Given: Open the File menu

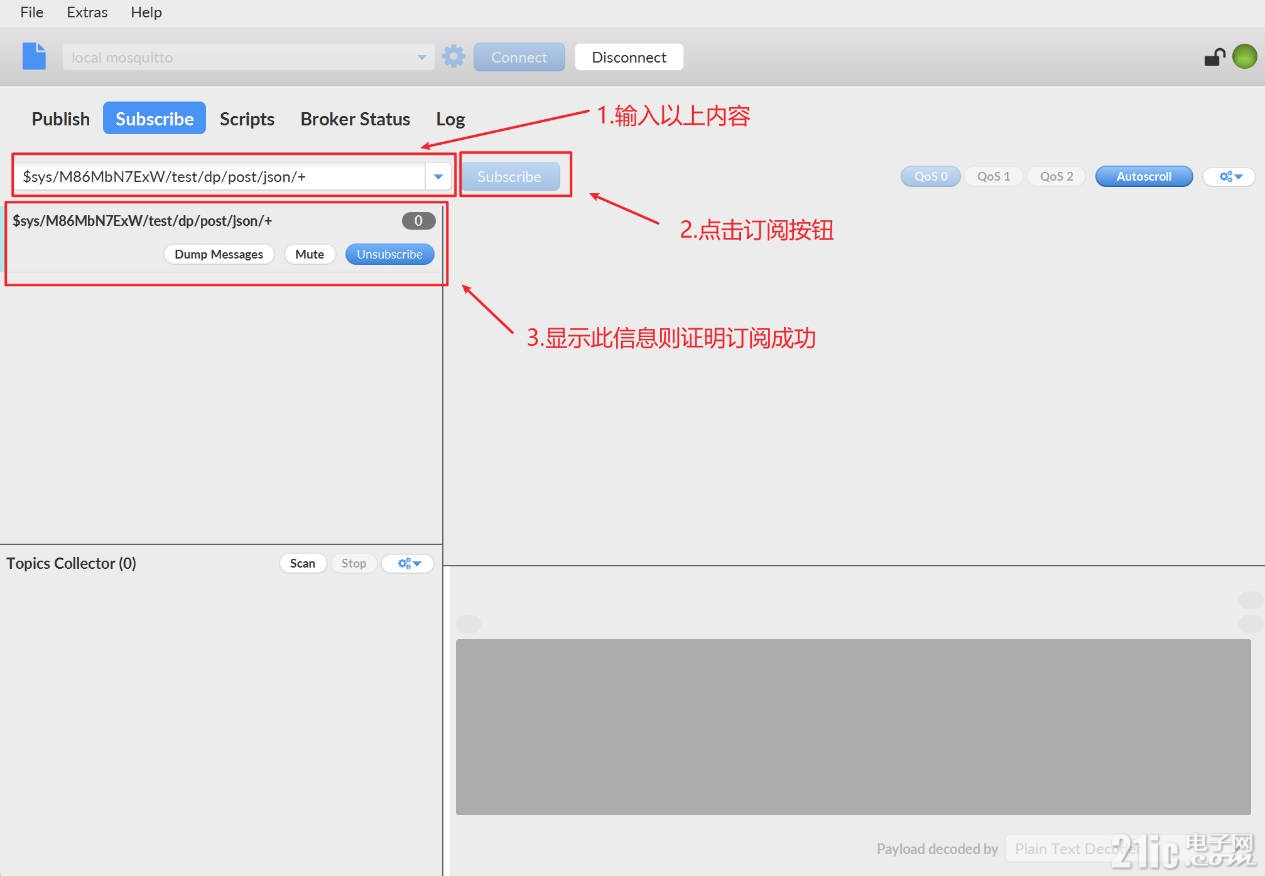Looking at the screenshot, I should point(32,12).
